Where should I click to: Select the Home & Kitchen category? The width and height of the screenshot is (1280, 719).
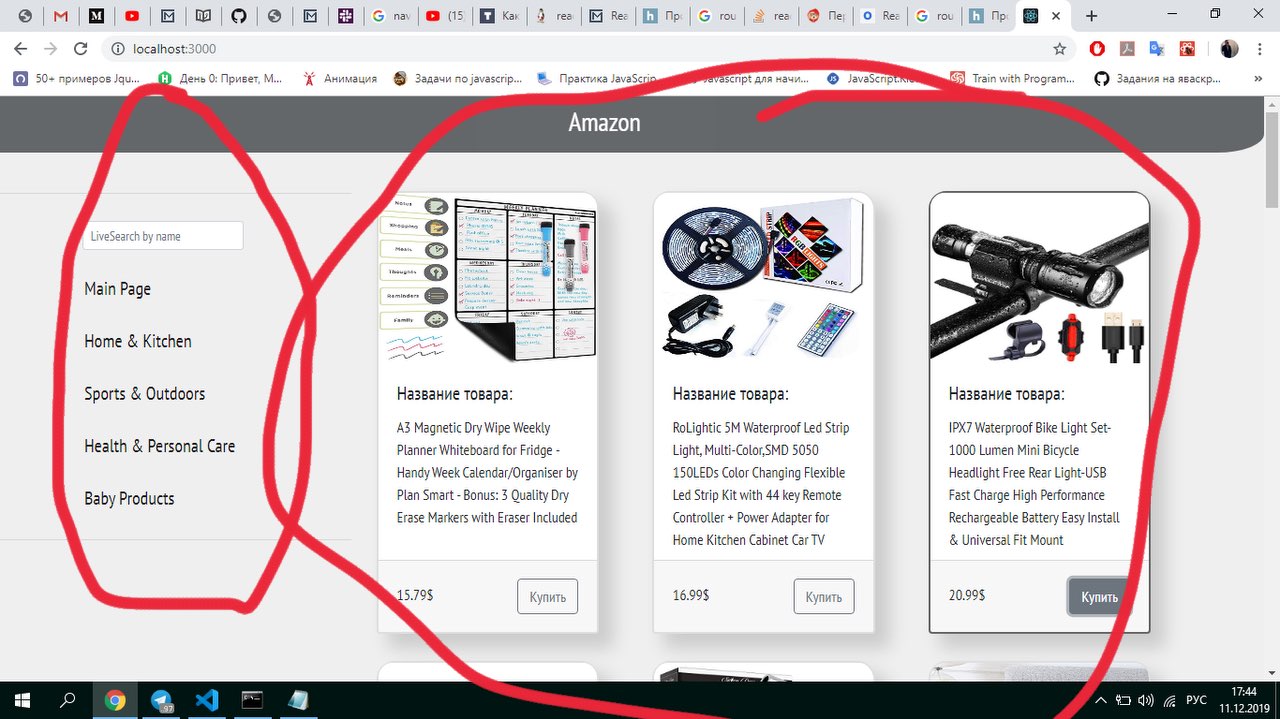[x=138, y=341]
